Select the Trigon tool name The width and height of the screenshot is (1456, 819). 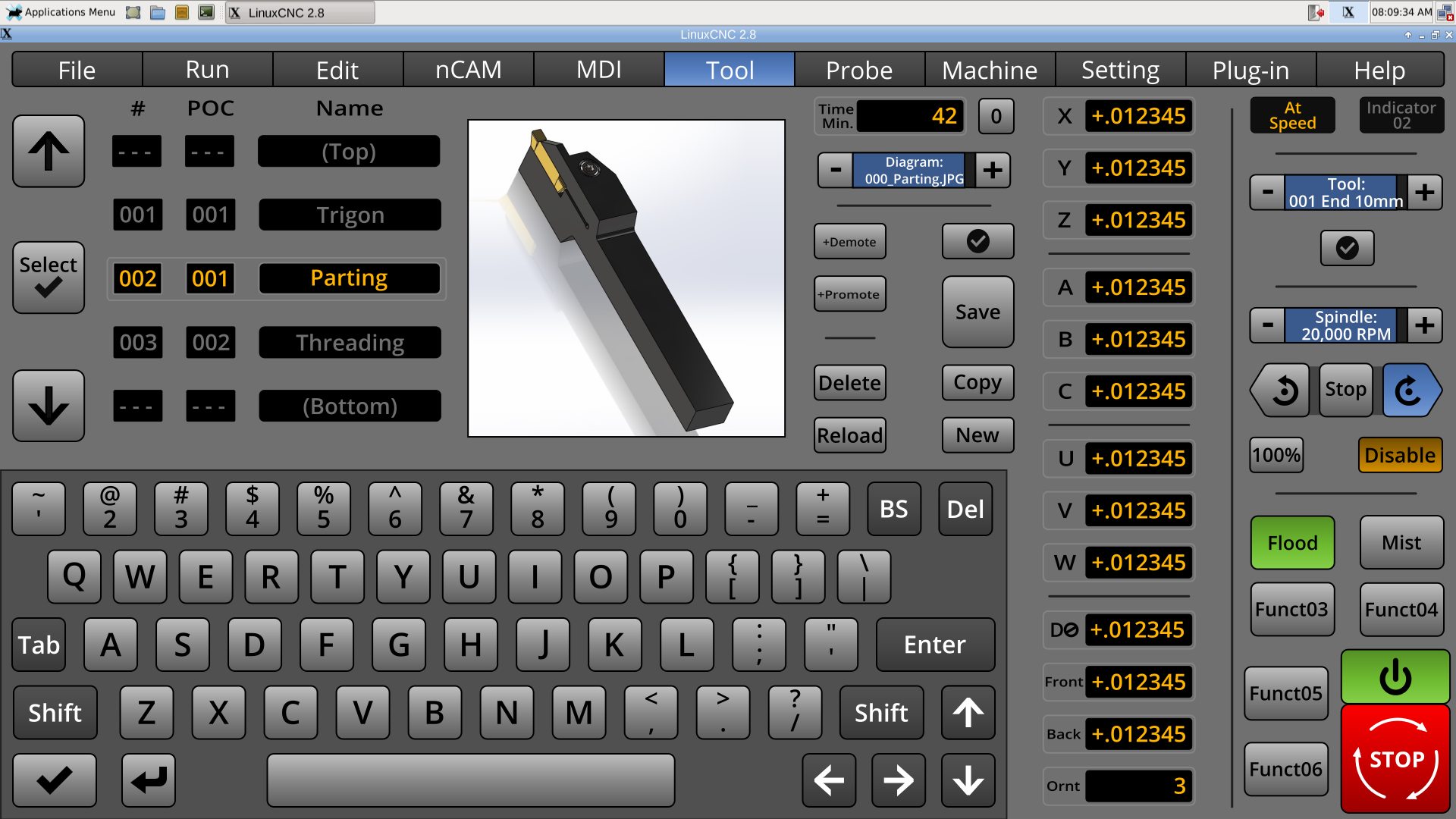(350, 215)
